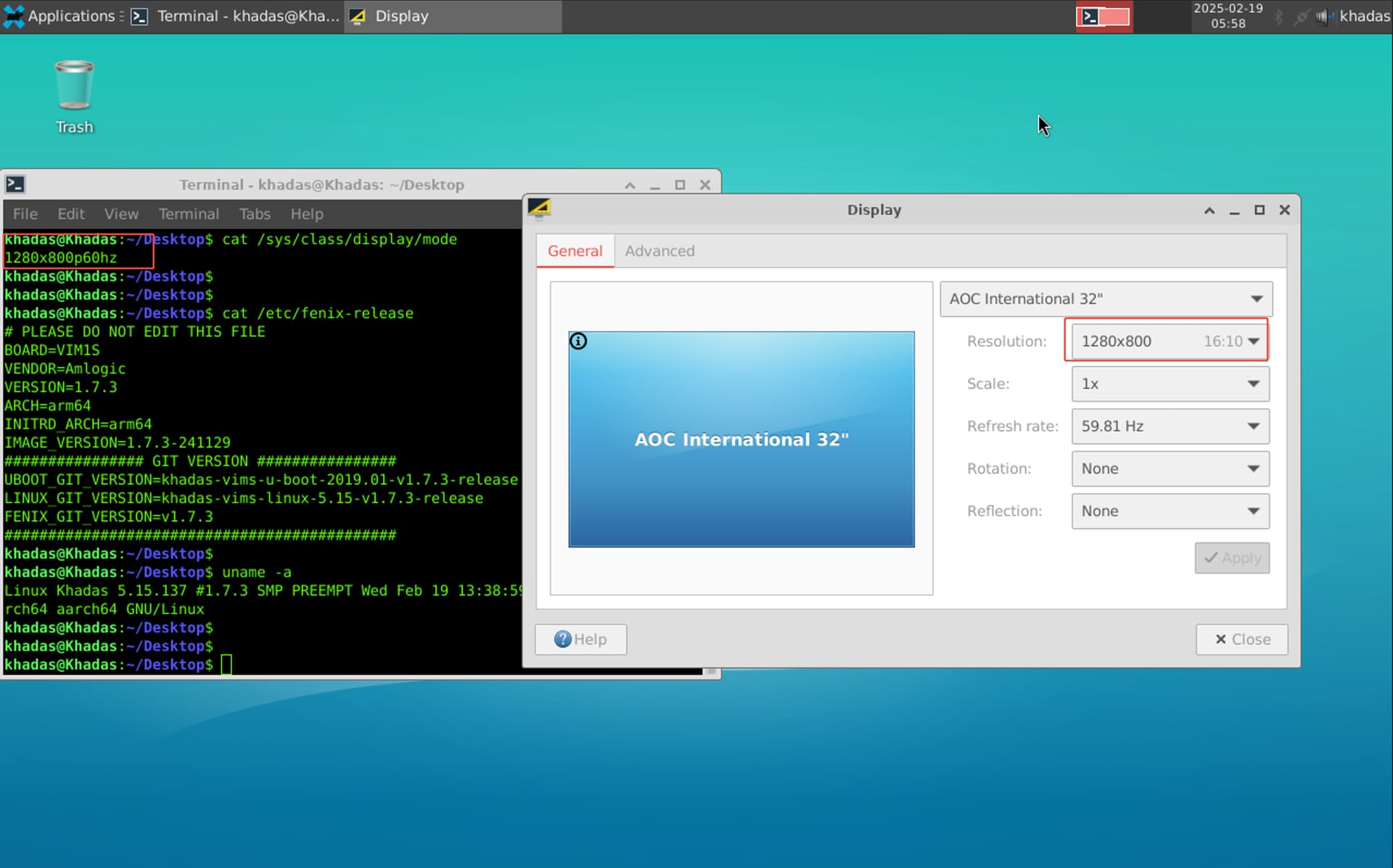
Task: Click the workspace switcher in top panel
Action: [1103, 17]
